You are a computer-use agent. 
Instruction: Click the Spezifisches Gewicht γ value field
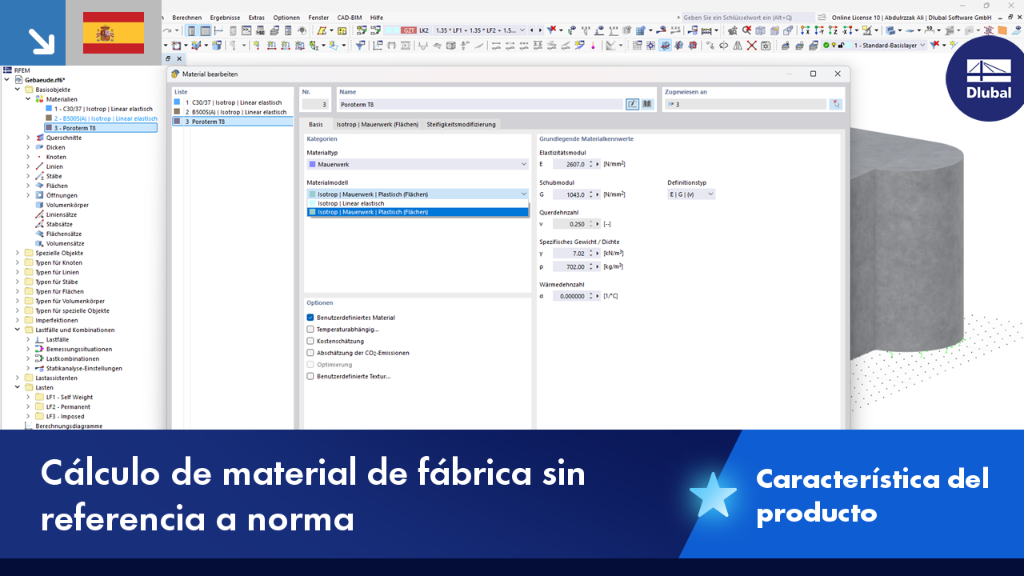[570, 253]
